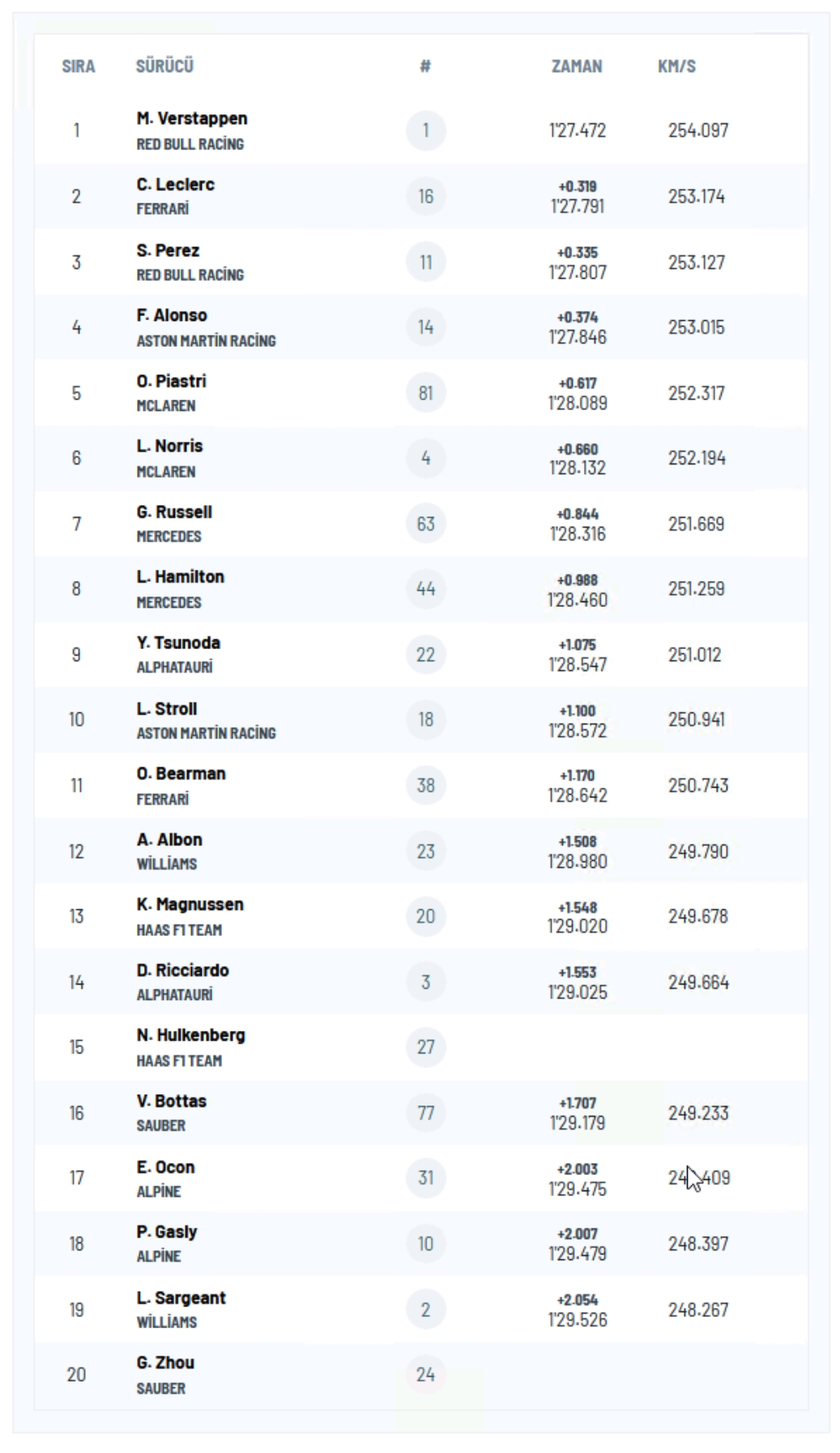Click the number 27 badge for Hulkenberg
This screenshot has height=1453, width=840.
[425, 1047]
